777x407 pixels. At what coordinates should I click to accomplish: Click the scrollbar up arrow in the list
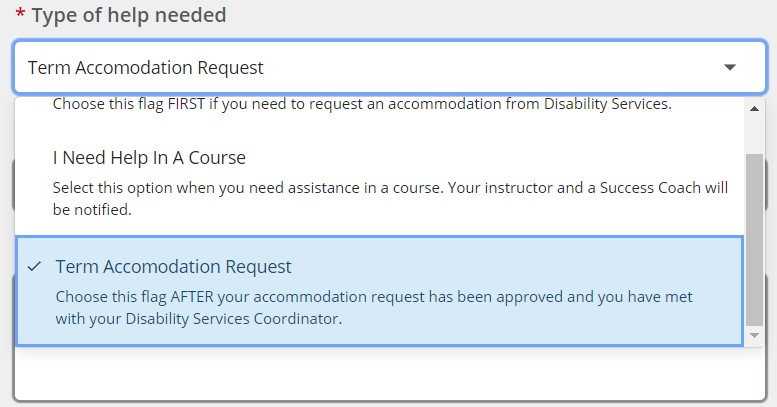point(755,108)
